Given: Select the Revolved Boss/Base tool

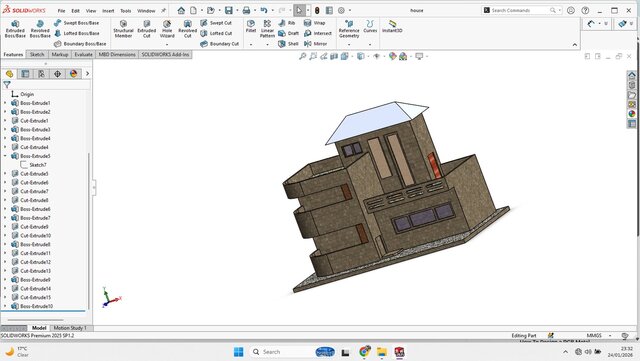Looking at the screenshot, I should click(x=40, y=29).
